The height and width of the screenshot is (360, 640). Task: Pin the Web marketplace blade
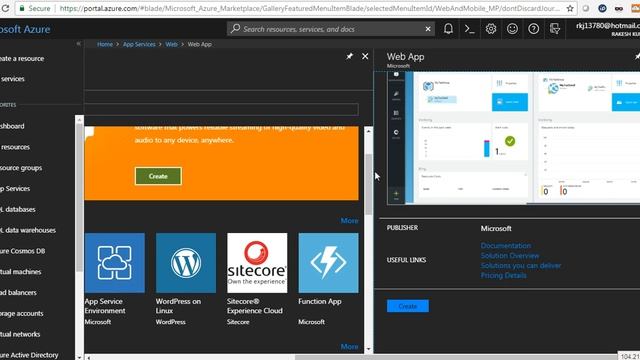click(x=349, y=56)
